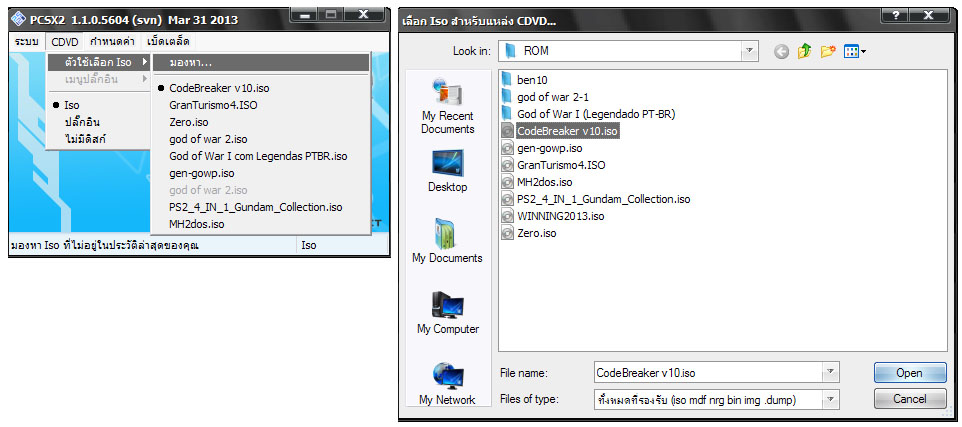Pick GranTurismo4.ISO from recent ISO menu
Screen dimensions: 962x427
(x=261, y=106)
